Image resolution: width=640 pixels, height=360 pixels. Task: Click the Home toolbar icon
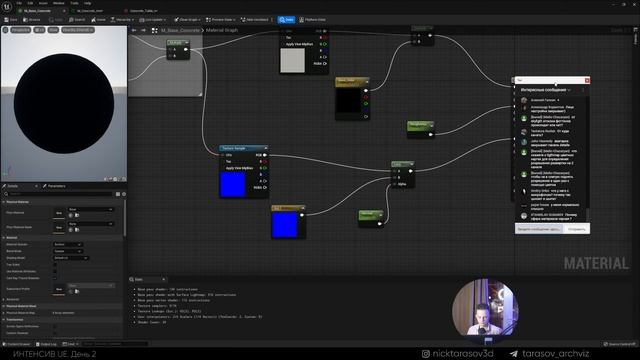(98, 20)
